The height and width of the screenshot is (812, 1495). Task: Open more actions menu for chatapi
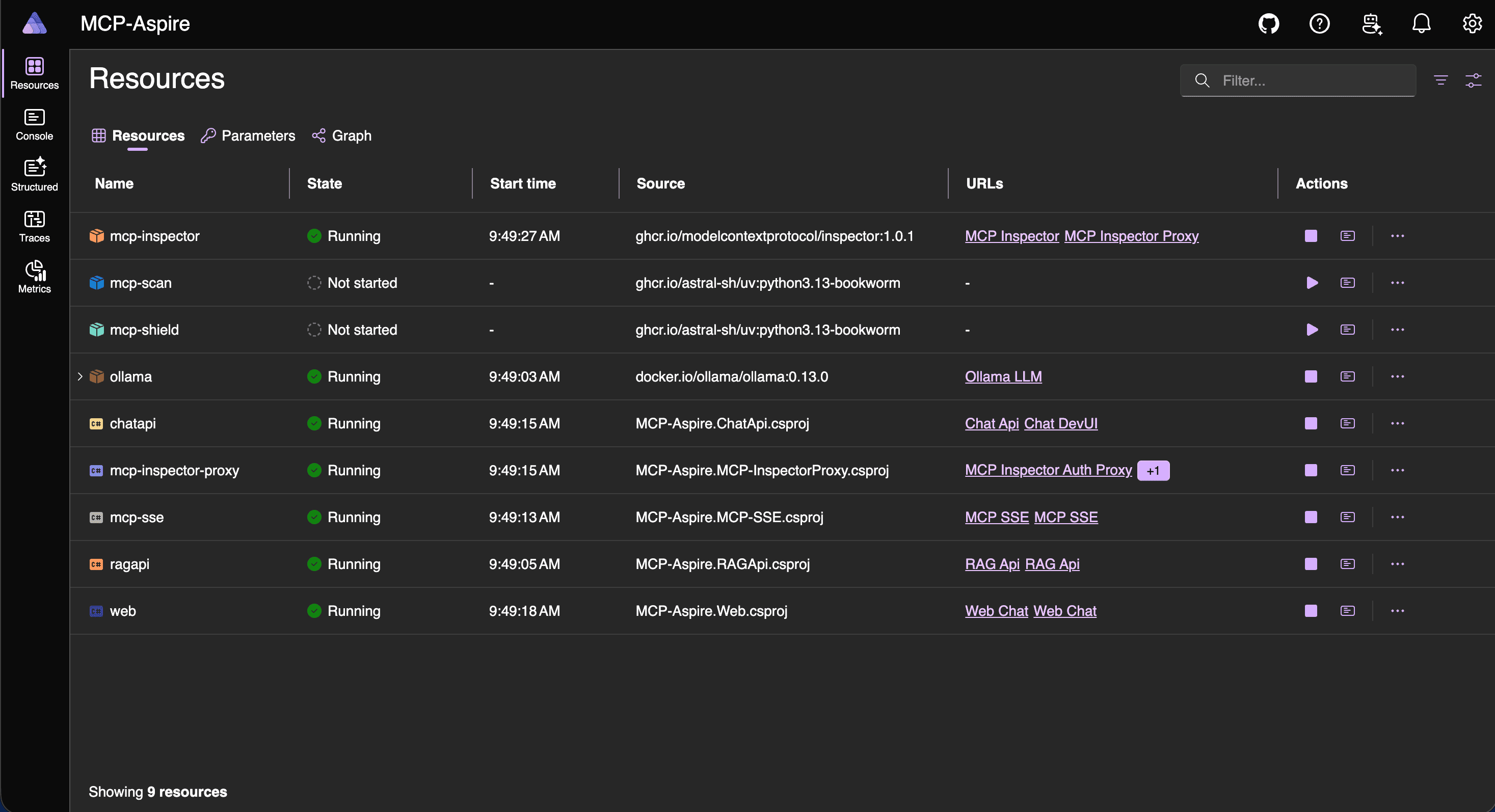[1398, 423]
